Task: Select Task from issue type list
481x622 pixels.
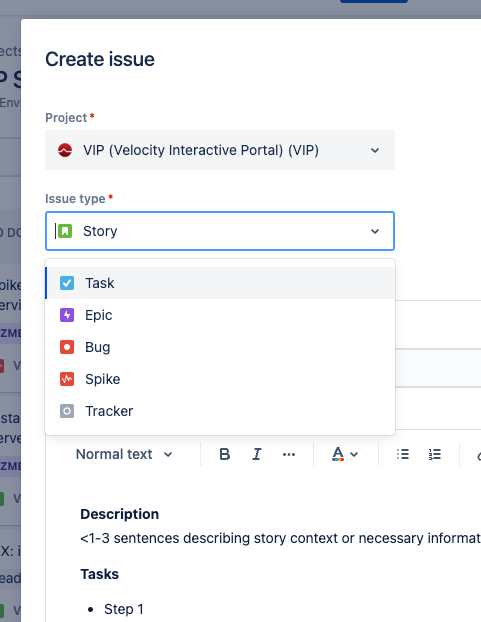Action: tap(220, 283)
